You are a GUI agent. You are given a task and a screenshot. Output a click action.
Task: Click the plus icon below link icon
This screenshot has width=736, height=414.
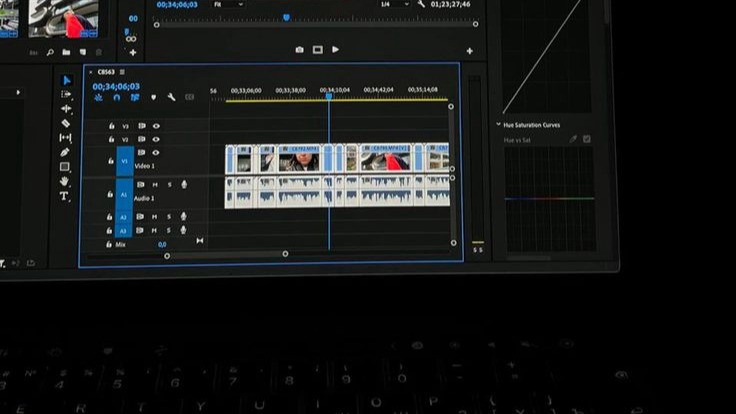(133, 53)
